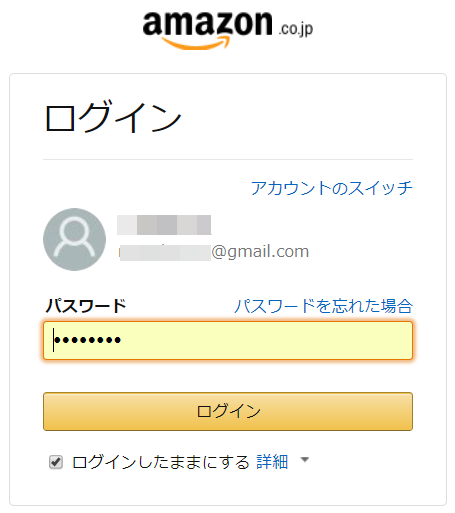The image size is (455, 513).
Task: Click the パスワード field label
Action: [x=86, y=306]
